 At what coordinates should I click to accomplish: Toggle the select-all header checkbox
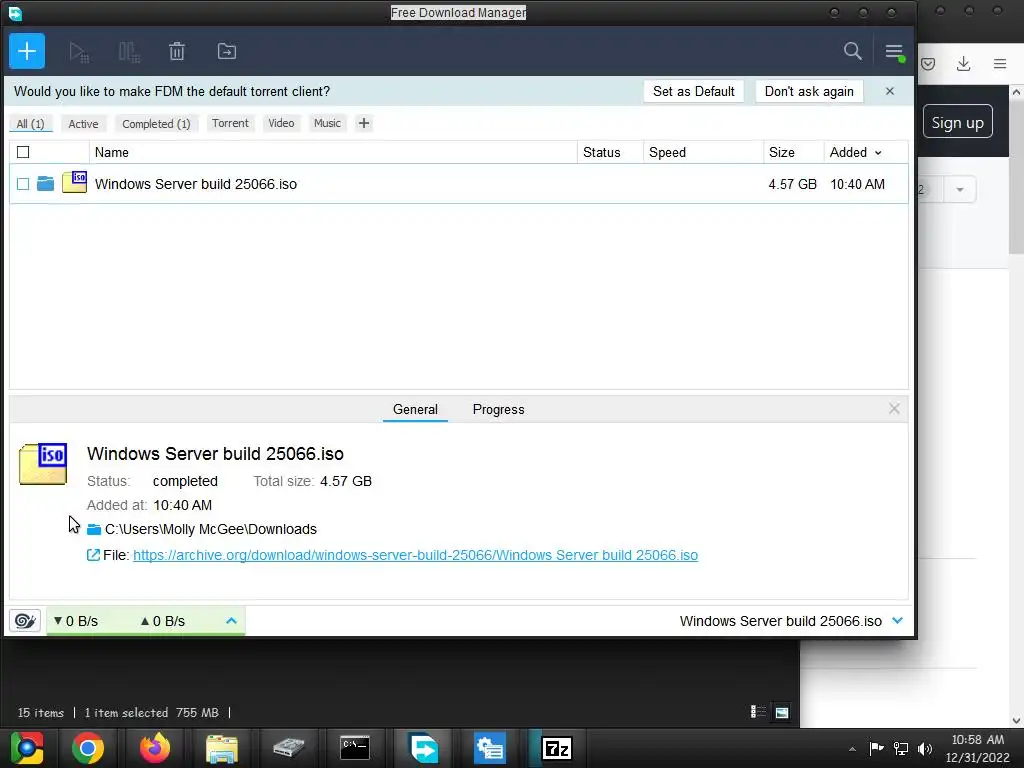tap(23, 152)
